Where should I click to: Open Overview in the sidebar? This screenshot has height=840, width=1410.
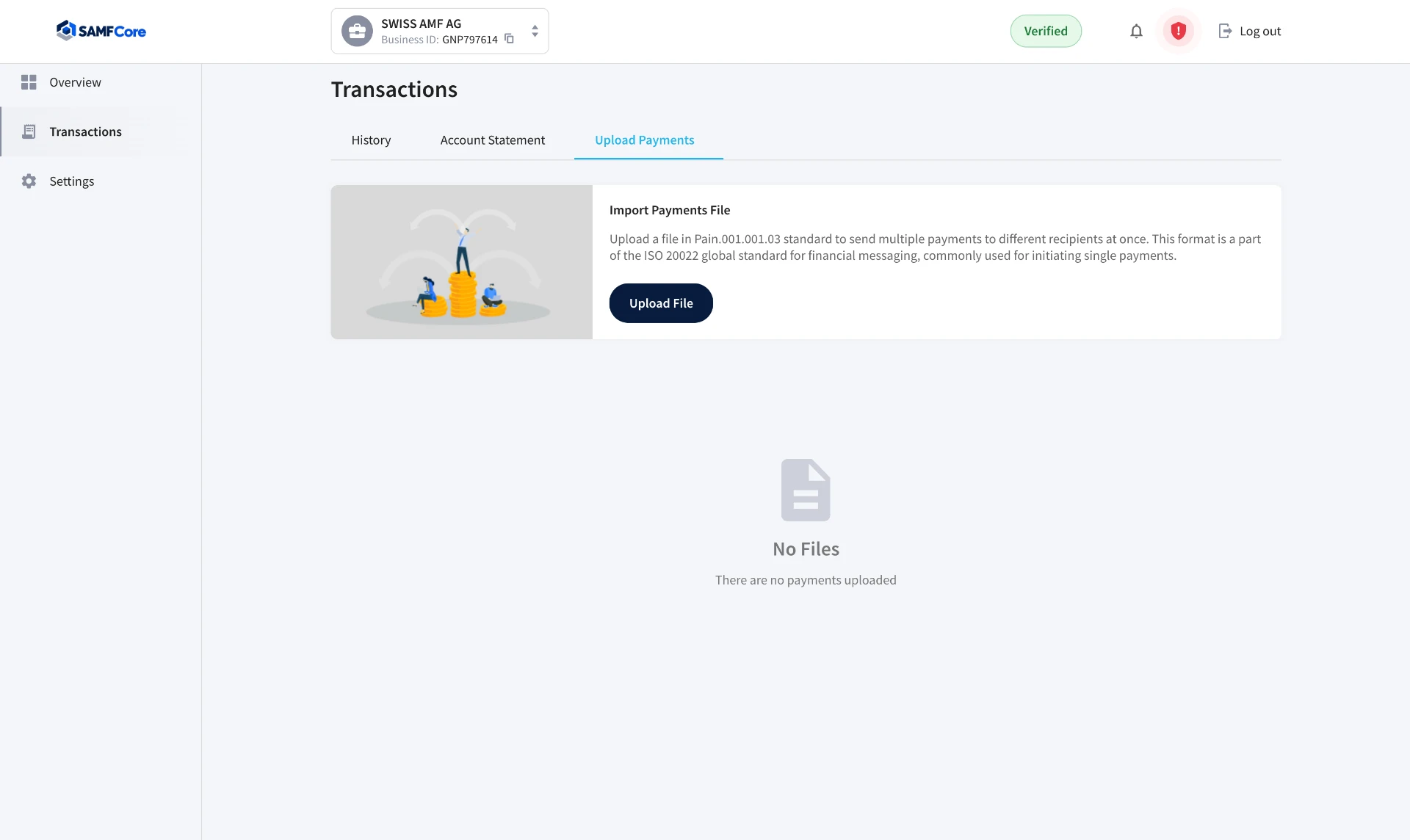101,82
